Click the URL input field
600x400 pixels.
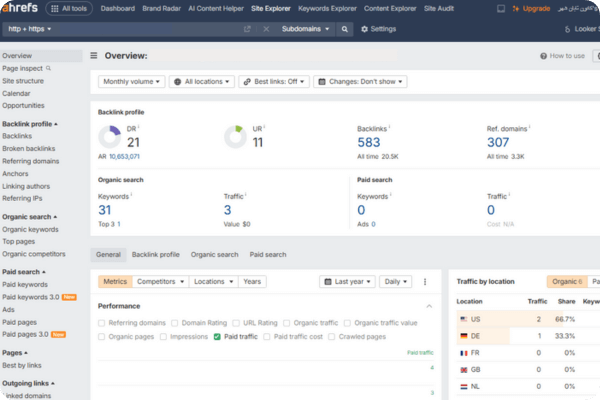148,29
